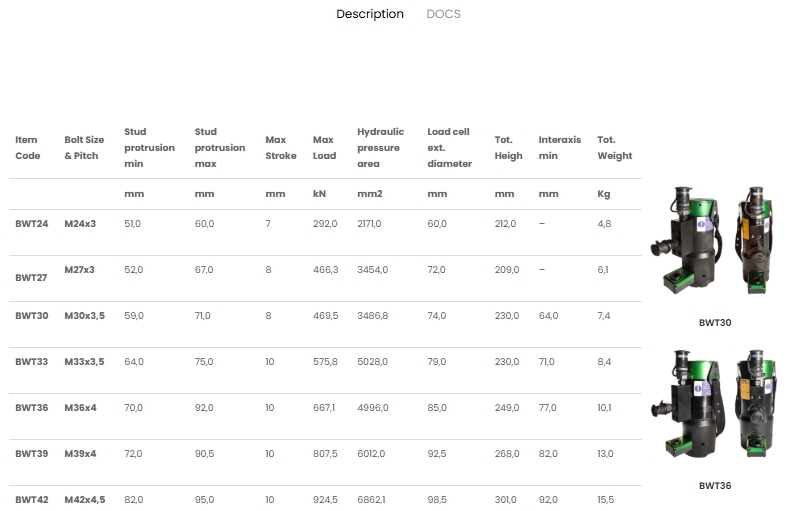Switch to the Description tab
This screenshot has width=807, height=511.
(x=370, y=14)
